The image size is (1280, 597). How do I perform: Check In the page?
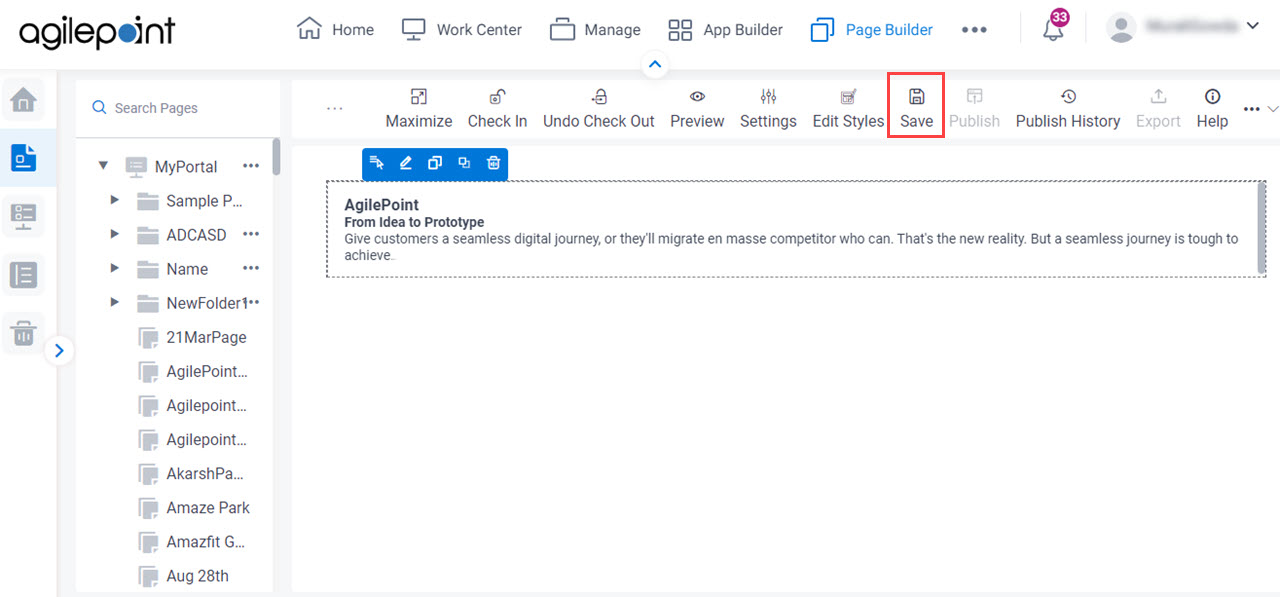[x=497, y=109]
